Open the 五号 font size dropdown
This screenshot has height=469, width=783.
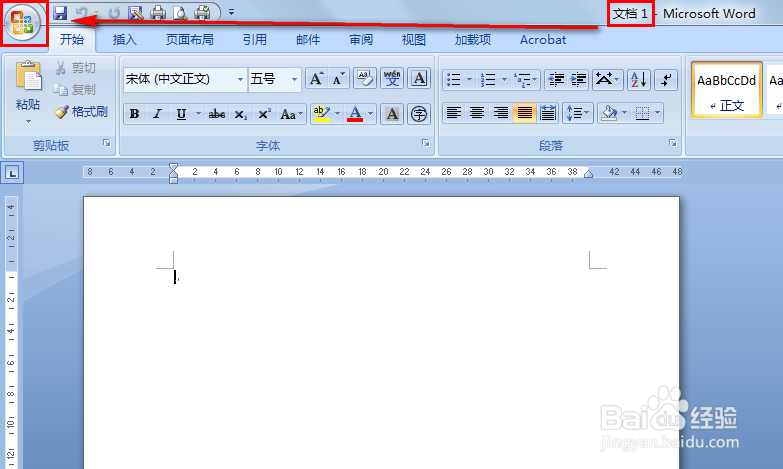[x=295, y=79]
